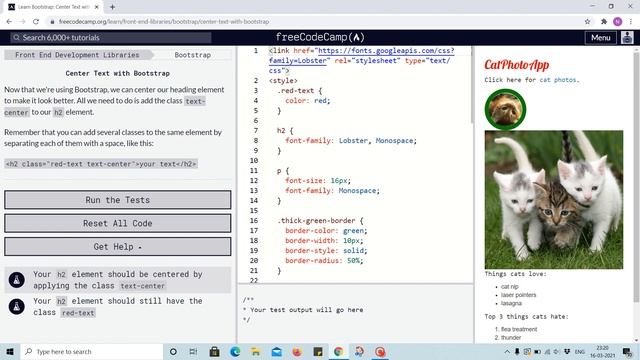
Task: Open the taskbar clock and date
Action: tap(602, 351)
